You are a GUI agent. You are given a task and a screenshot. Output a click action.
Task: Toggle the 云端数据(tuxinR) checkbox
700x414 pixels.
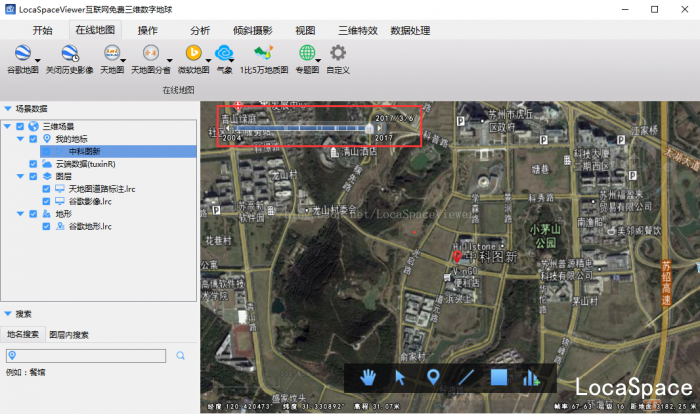click(x=33, y=164)
